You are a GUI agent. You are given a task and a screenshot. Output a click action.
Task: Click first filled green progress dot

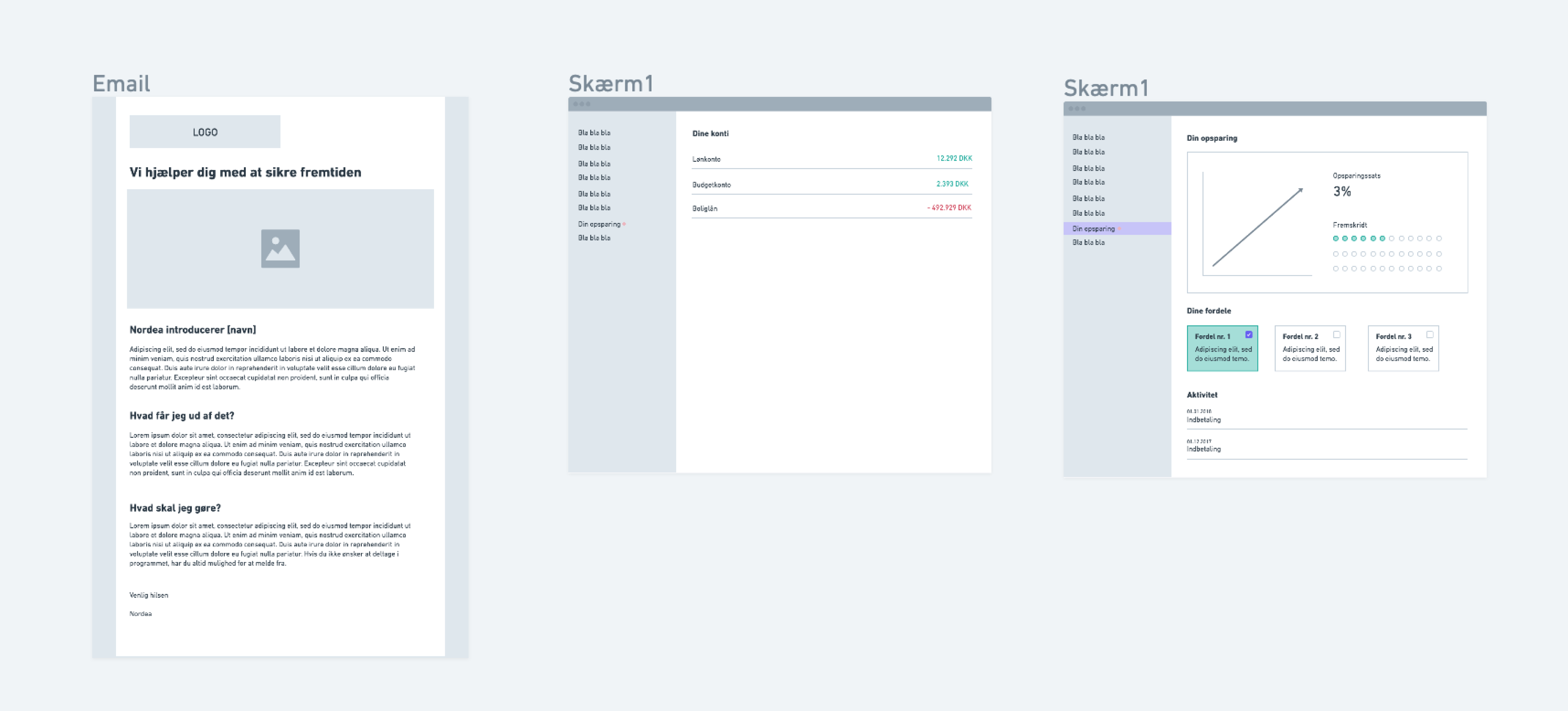coord(1336,239)
